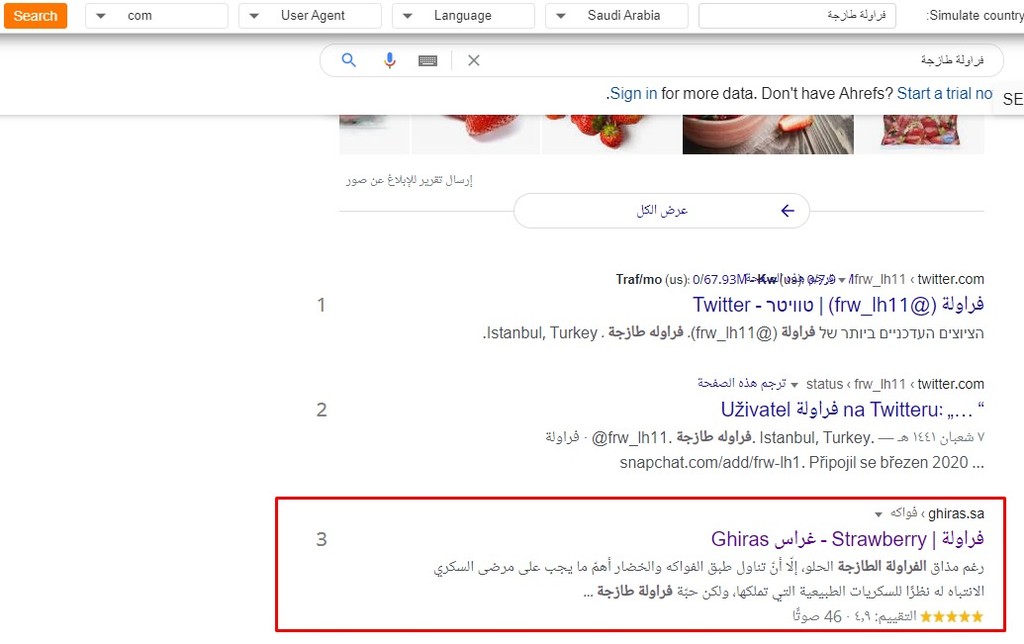Screen dimensions: 1024x644
Task: Expand dropdown arrow beside ghiras.sa URL
Action: click(878, 515)
